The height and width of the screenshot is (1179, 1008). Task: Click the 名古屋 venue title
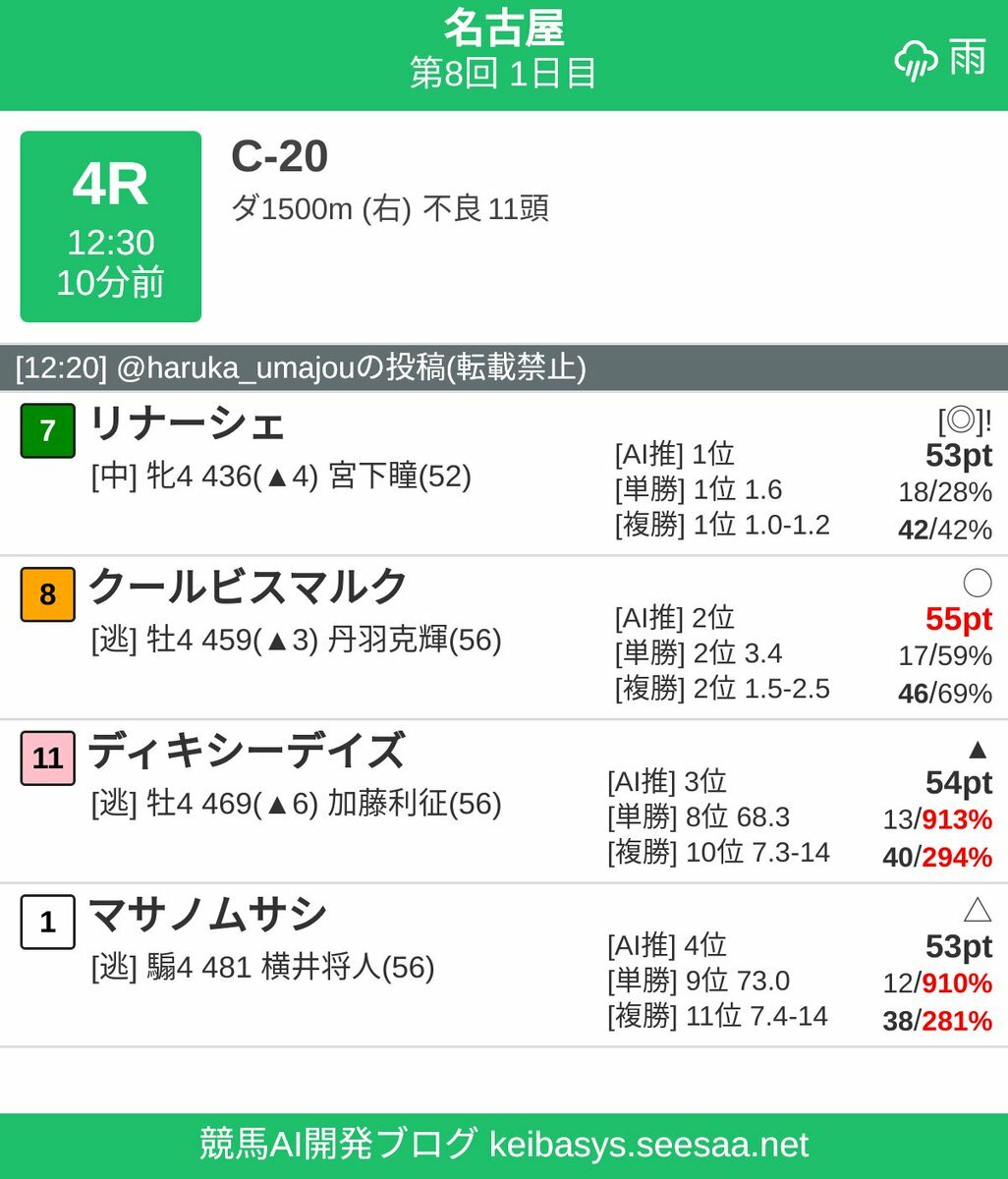tap(503, 28)
